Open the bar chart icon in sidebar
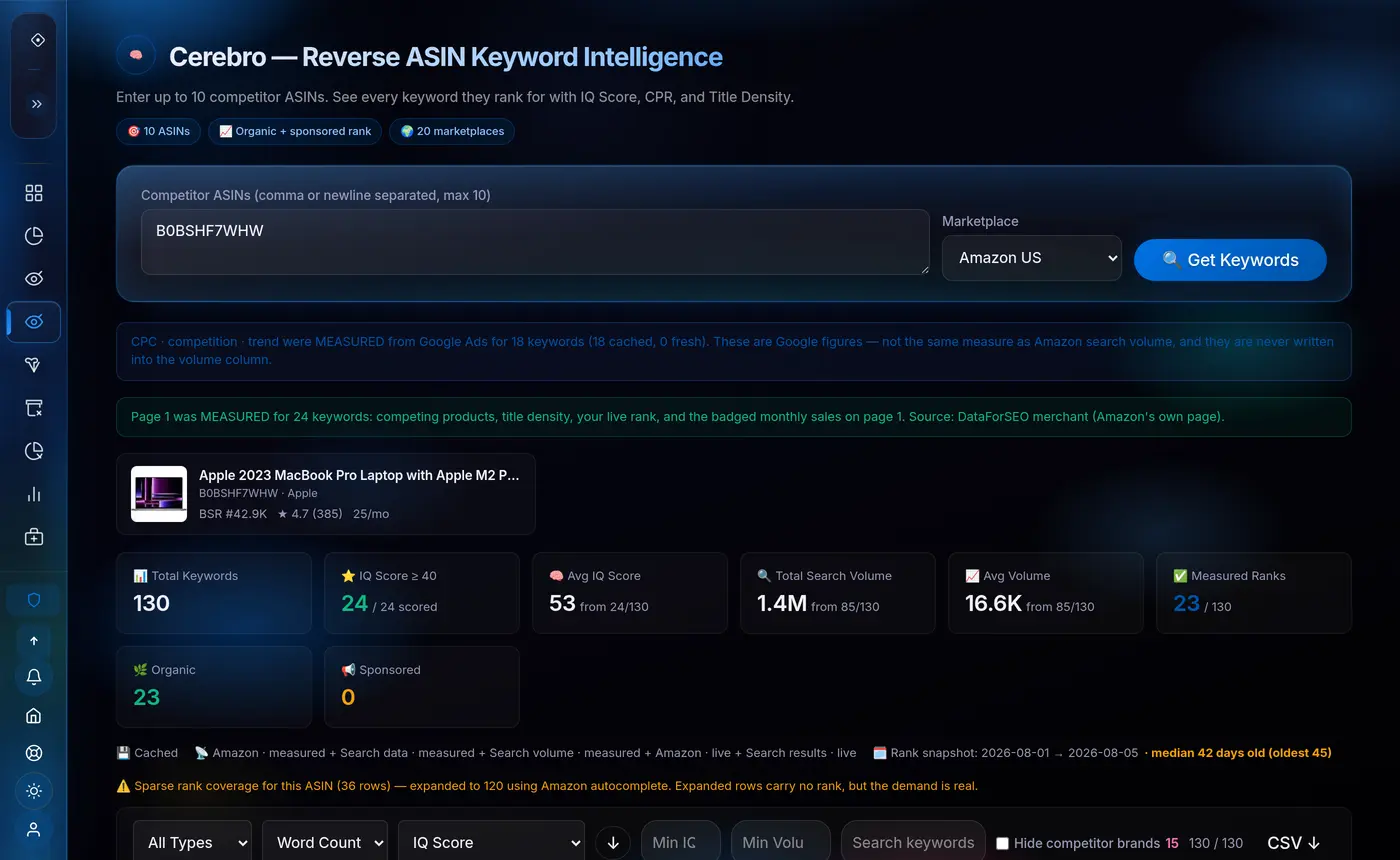This screenshot has height=860, width=1400. click(x=34, y=494)
